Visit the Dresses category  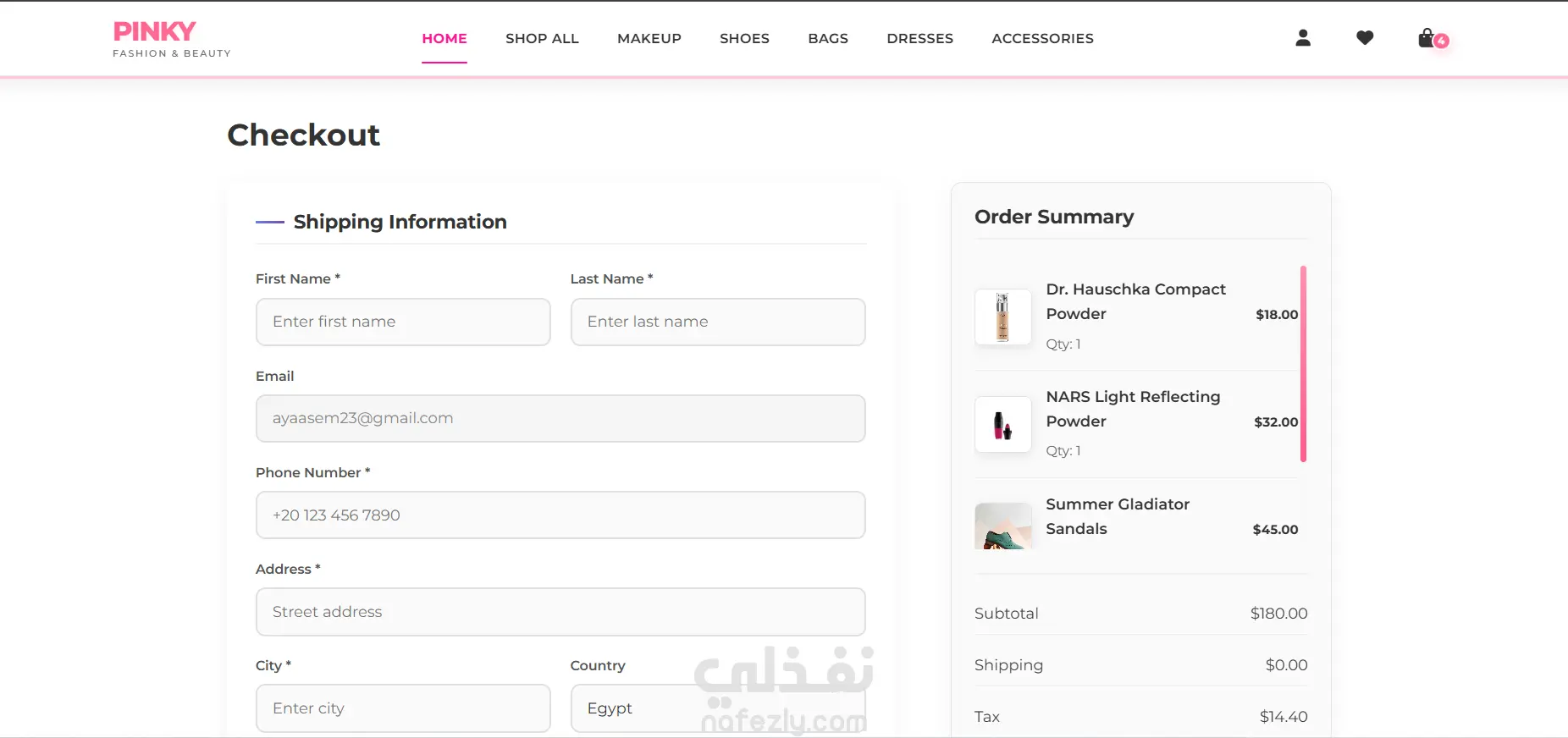tap(919, 39)
